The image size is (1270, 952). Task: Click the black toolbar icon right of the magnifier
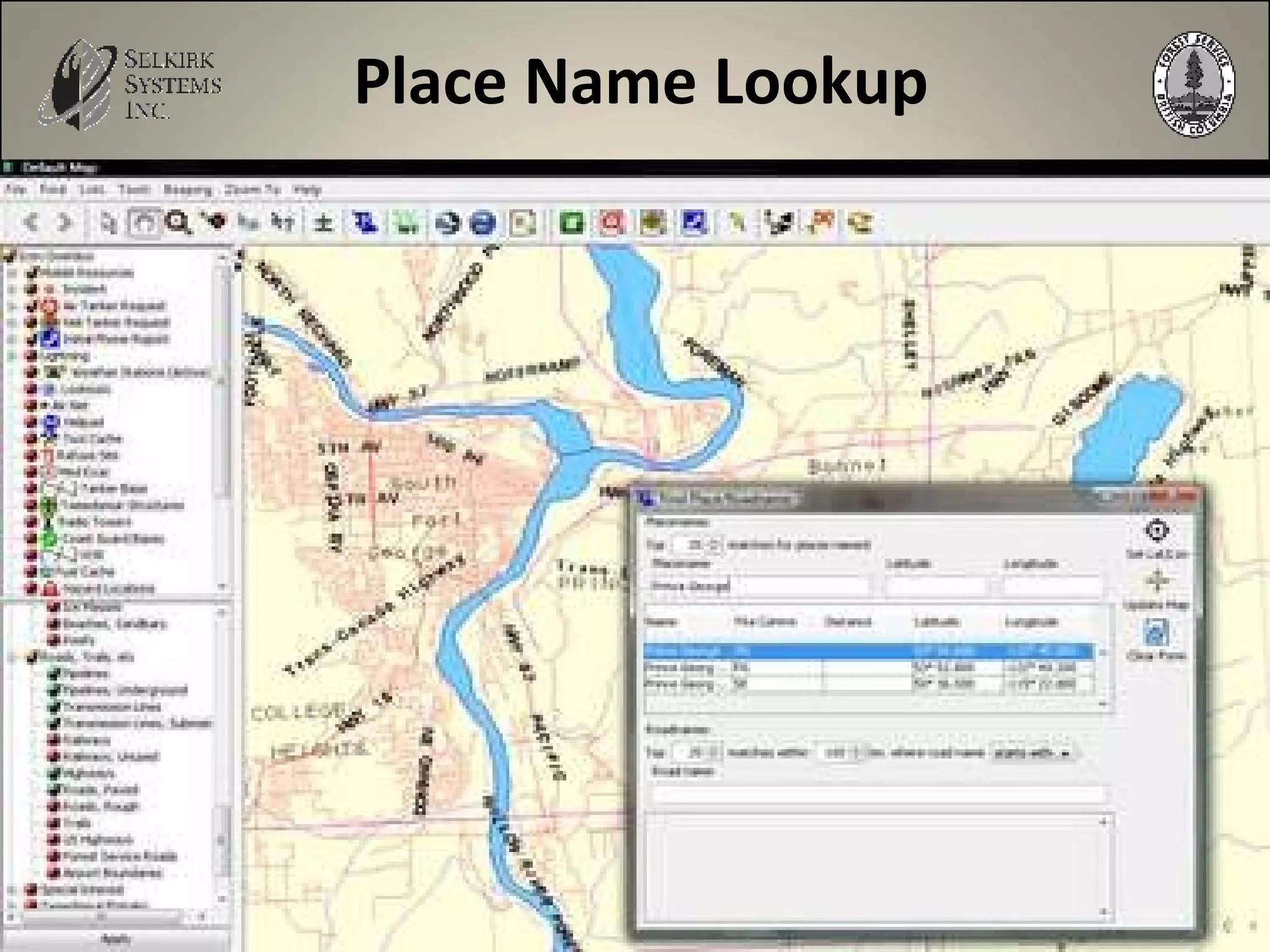(214, 222)
